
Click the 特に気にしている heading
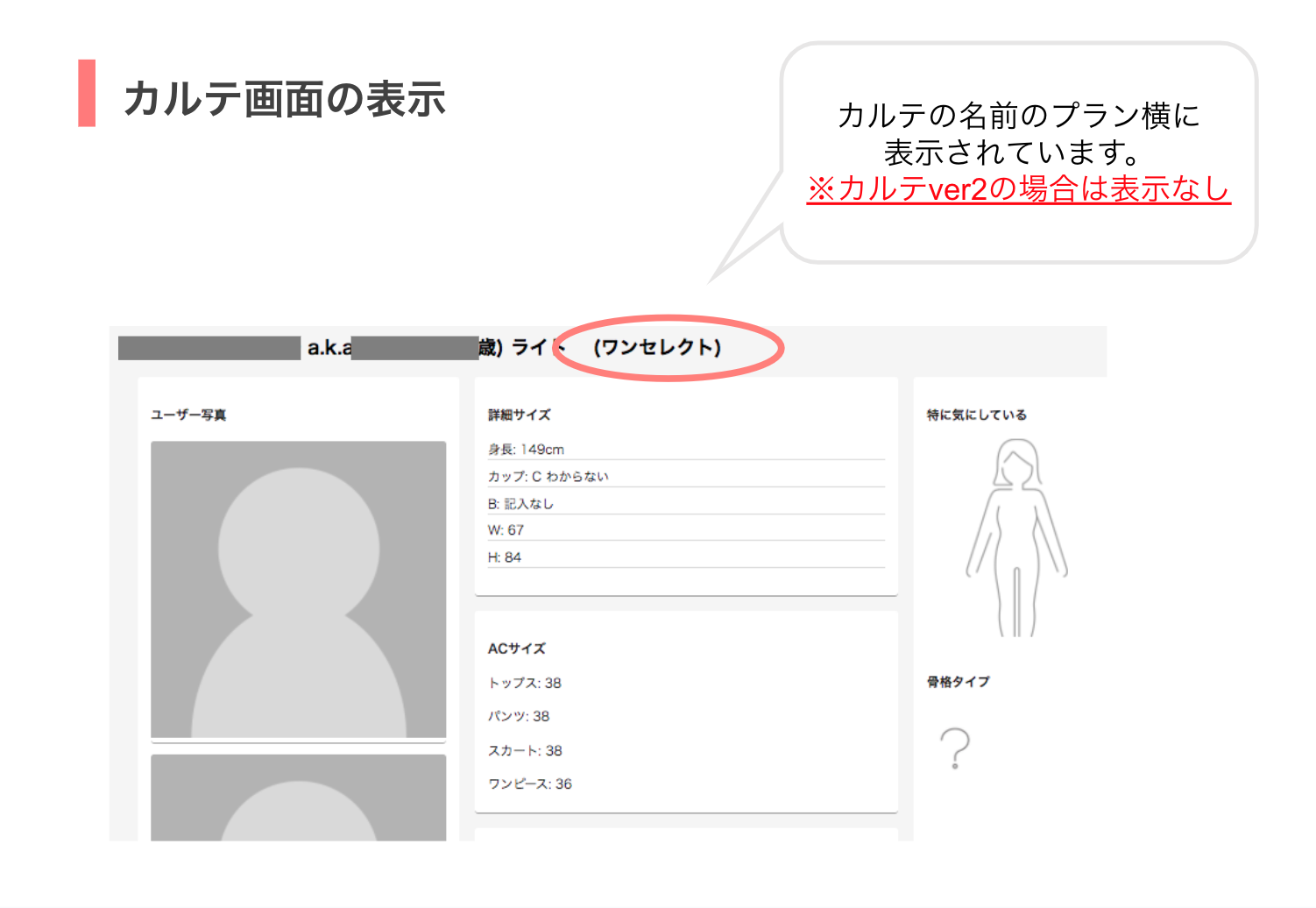click(977, 415)
